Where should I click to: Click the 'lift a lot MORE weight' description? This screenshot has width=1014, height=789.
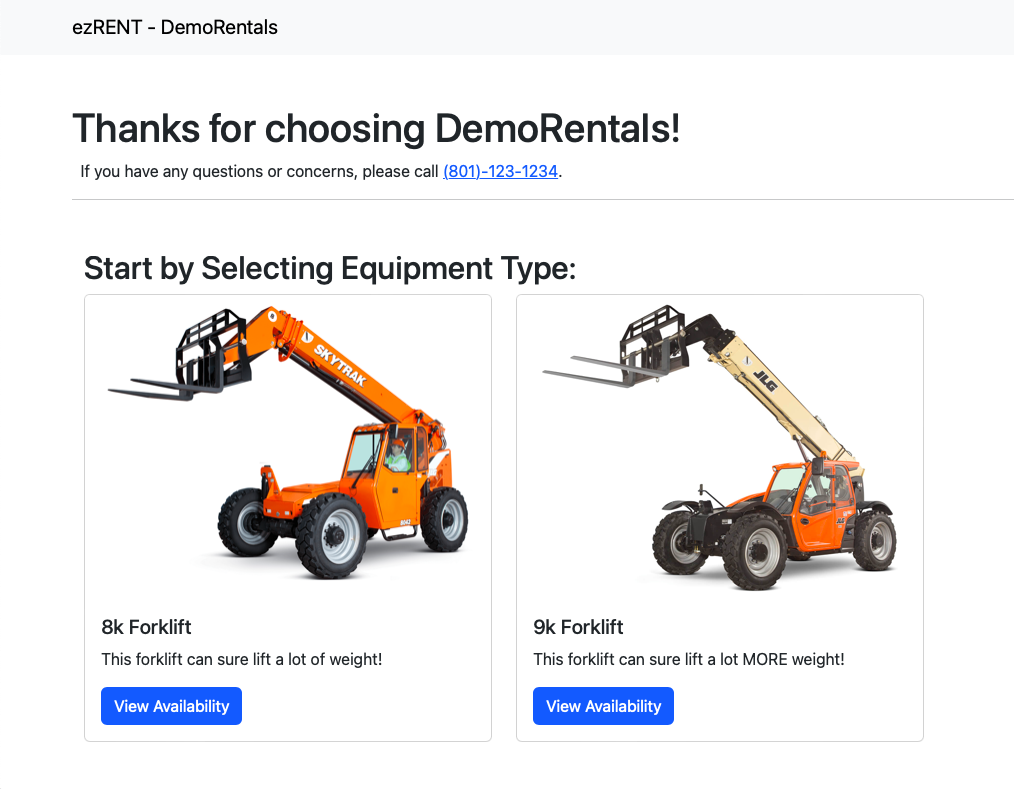[x=689, y=659]
